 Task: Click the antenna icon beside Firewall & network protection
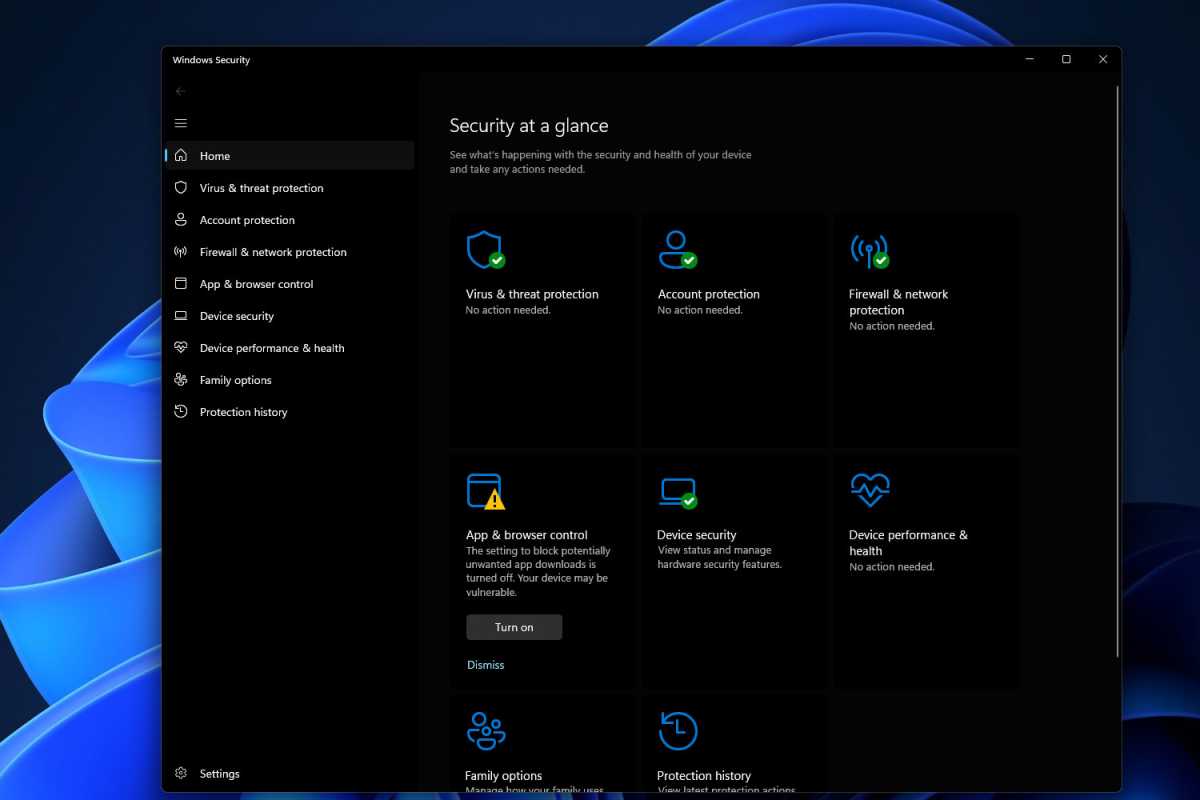coord(180,251)
